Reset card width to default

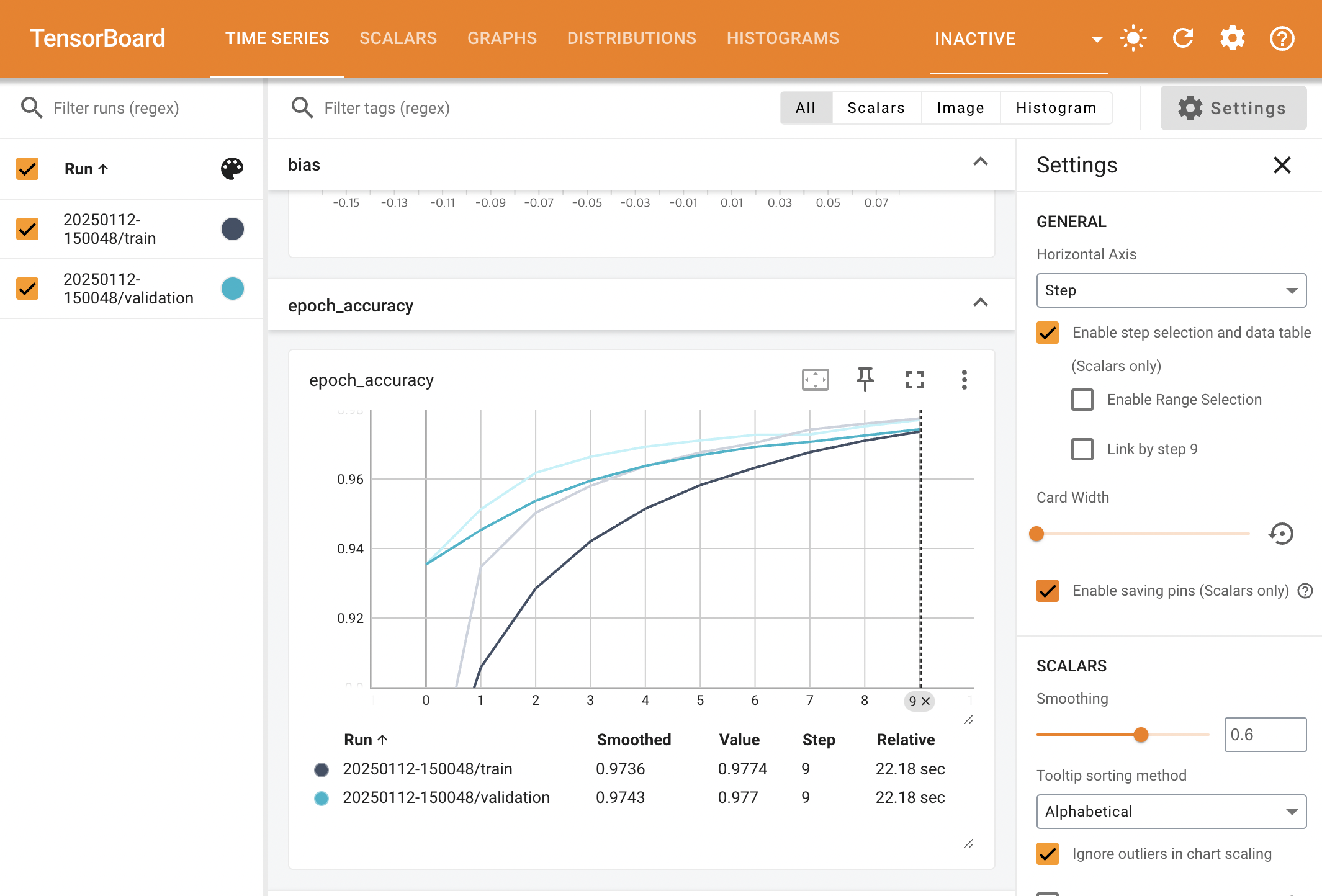(1281, 534)
